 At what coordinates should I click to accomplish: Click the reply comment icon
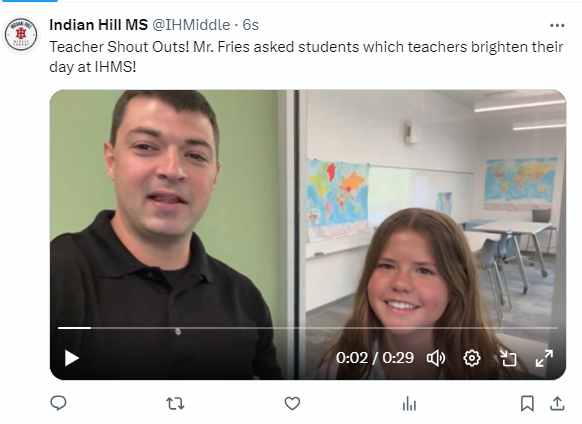pos(58,403)
